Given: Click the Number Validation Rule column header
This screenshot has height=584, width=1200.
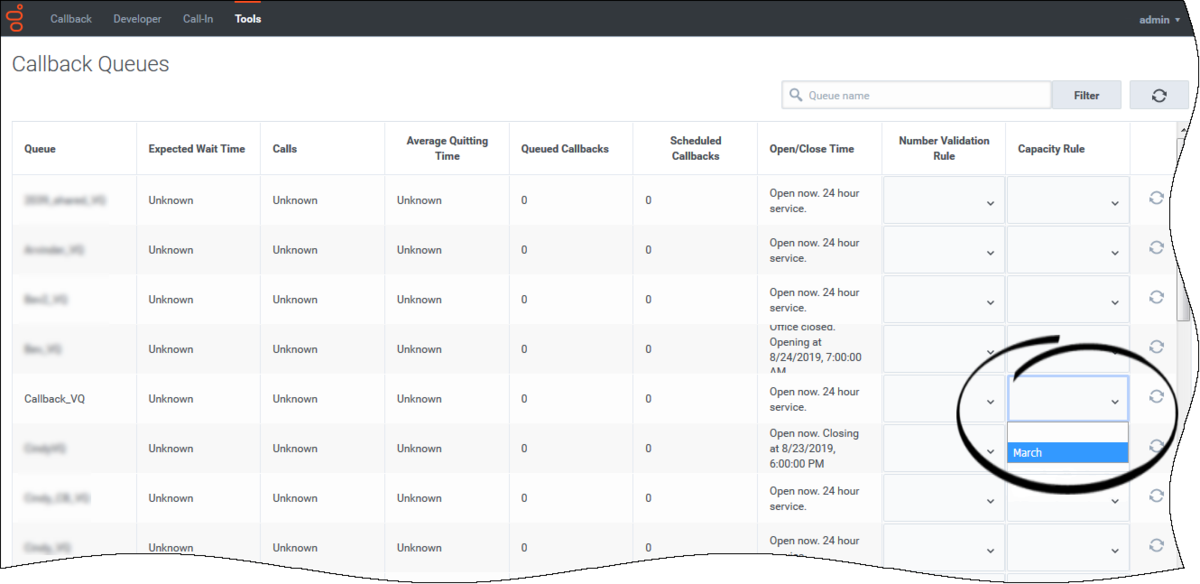Looking at the screenshot, I should pos(944,148).
